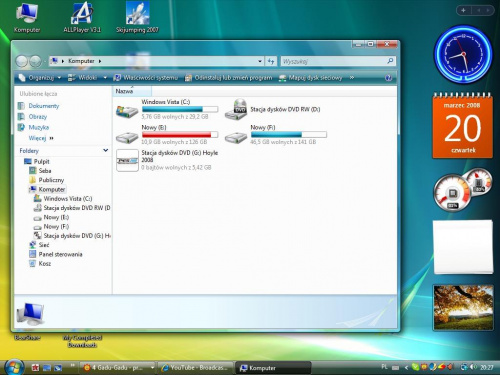Select Seba in the folder tree
The width and height of the screenshot is (500, 375).
tap(45, 171)
